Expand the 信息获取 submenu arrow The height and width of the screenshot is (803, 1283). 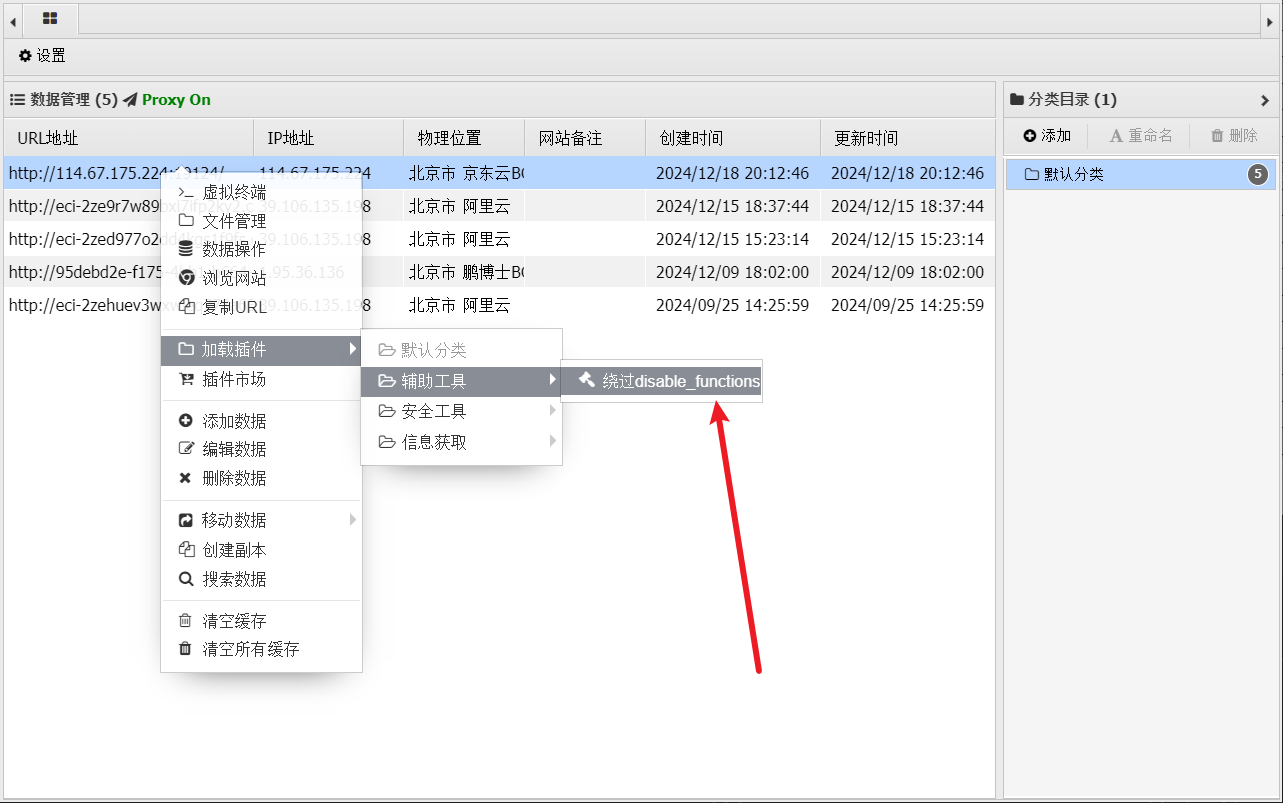coord(552,441)
